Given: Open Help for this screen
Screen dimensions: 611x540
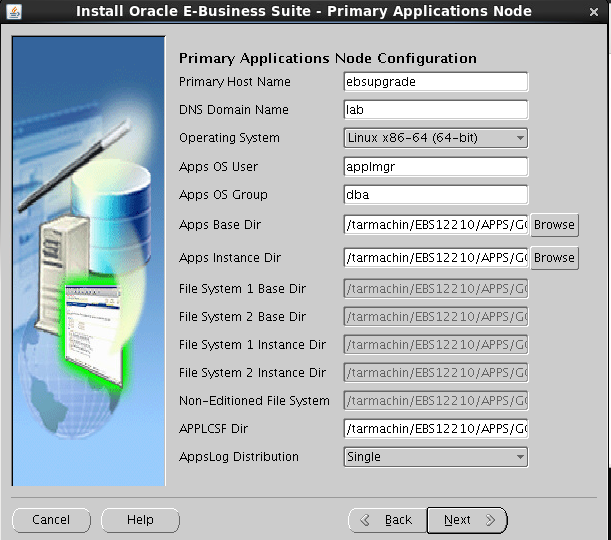Looking at the screenshot, I should [140, 520].
